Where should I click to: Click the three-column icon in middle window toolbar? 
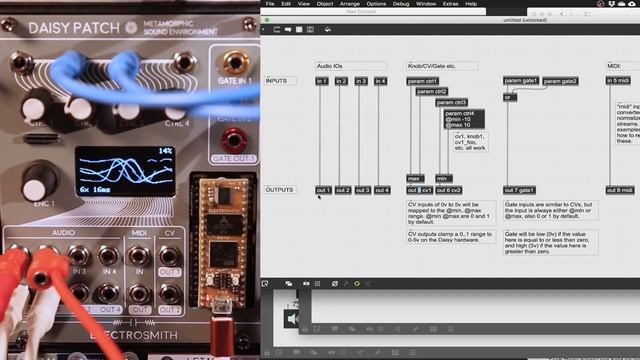click(433, 329)
